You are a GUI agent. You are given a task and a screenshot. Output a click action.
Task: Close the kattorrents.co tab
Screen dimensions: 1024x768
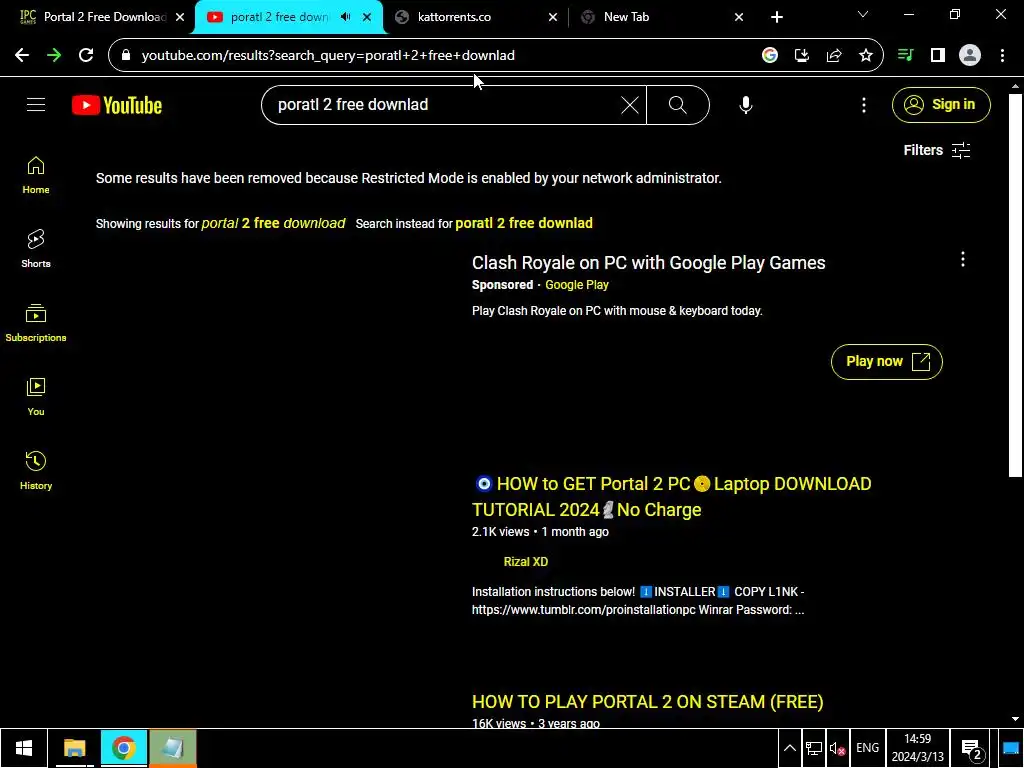coord(552,17)
